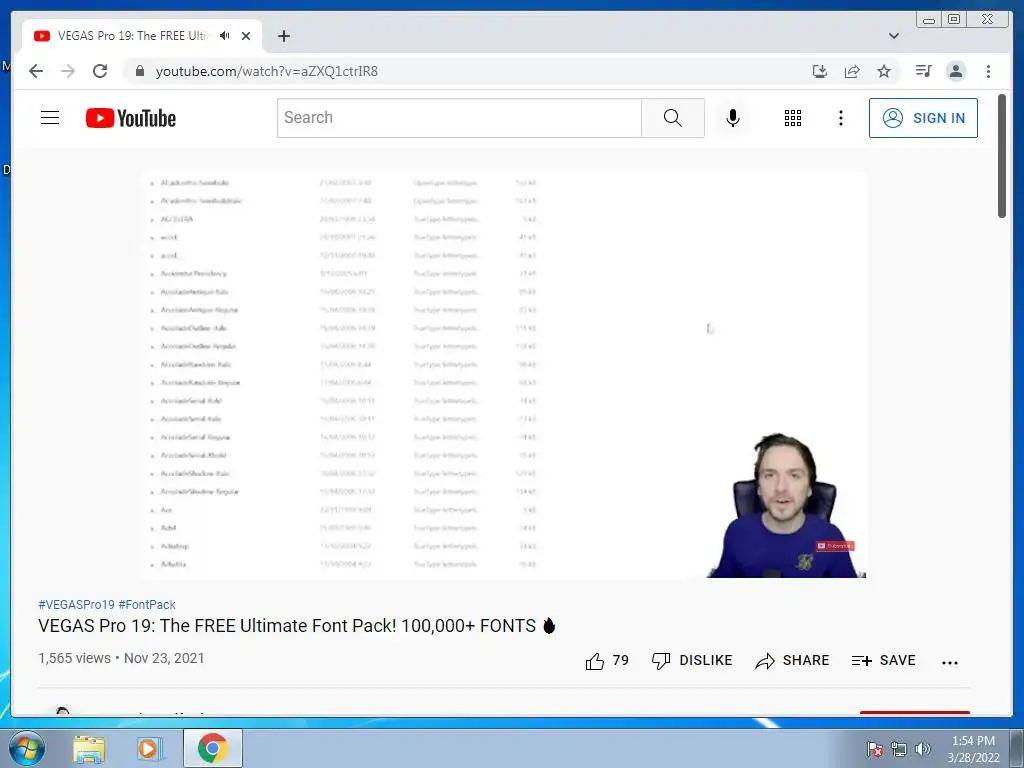Open the YouTube apps grid
This screenshot has height=768, width=1024.
pos(793,118)
